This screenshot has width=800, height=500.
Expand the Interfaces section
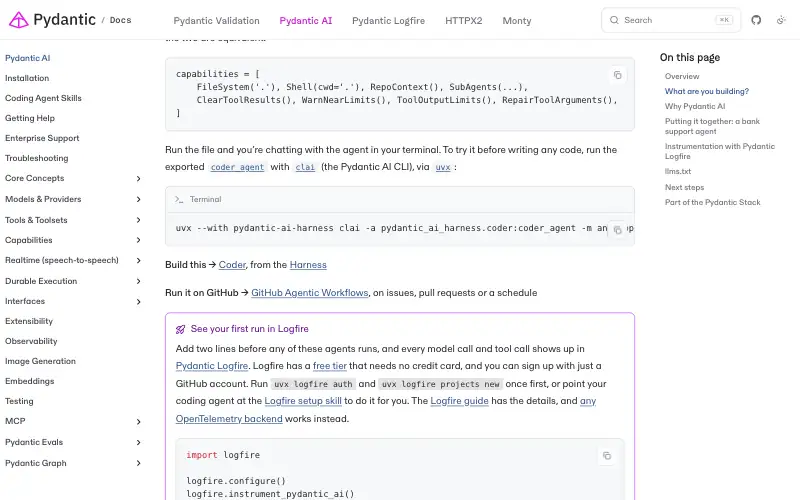pos(138,302)
